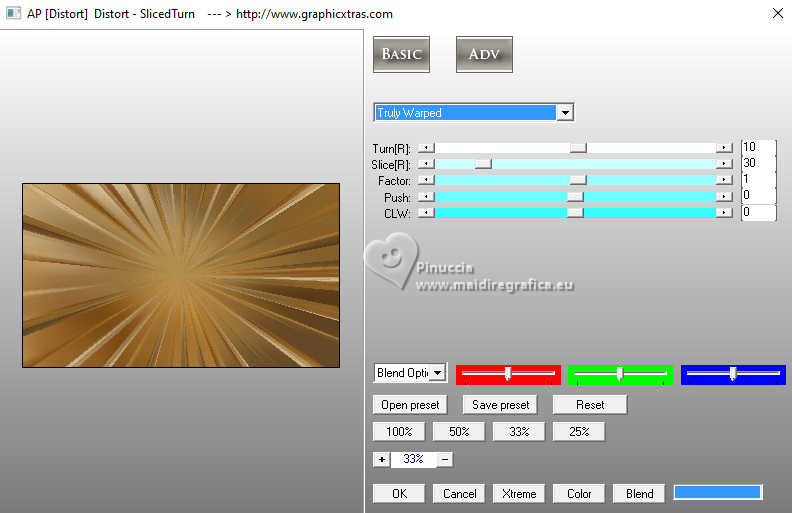Click the red channel slider

(508, 375)
